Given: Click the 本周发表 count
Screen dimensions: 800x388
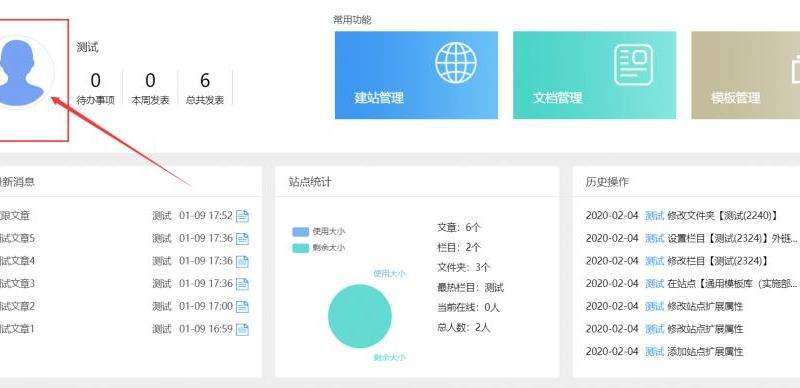Looking at the screenshot, I should pyautogui.click(x=150, y=80).
